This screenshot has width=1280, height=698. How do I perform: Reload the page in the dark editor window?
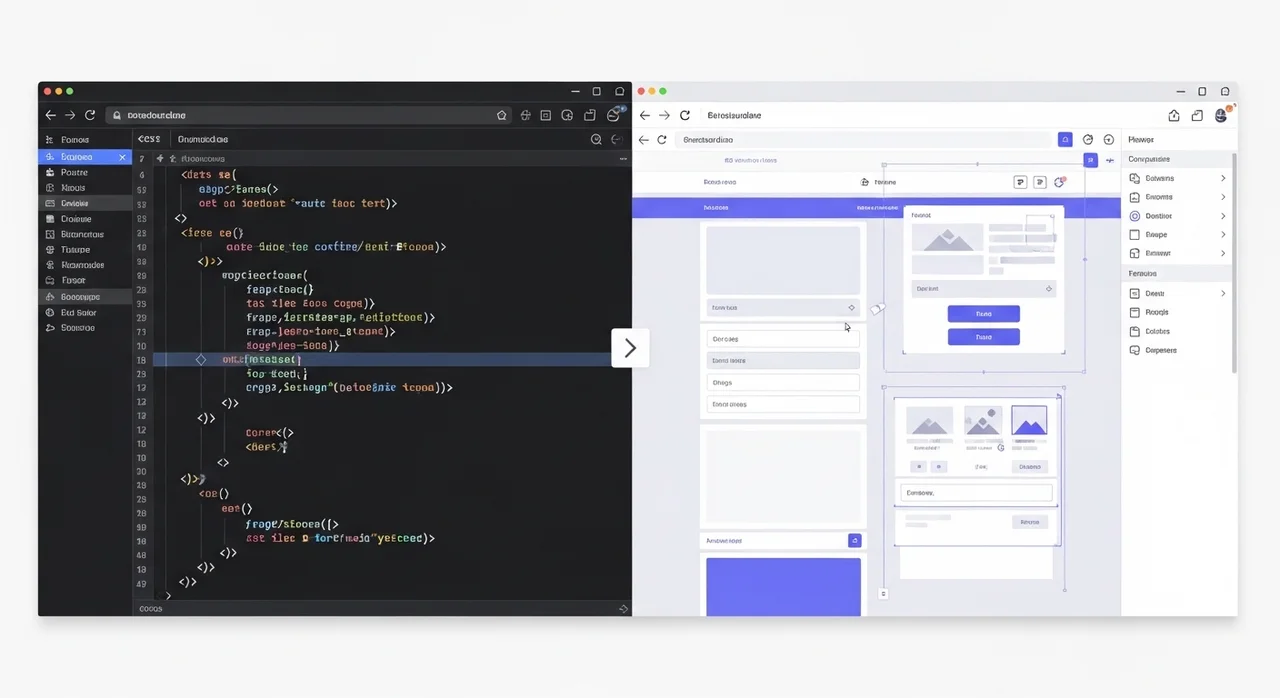90,115
